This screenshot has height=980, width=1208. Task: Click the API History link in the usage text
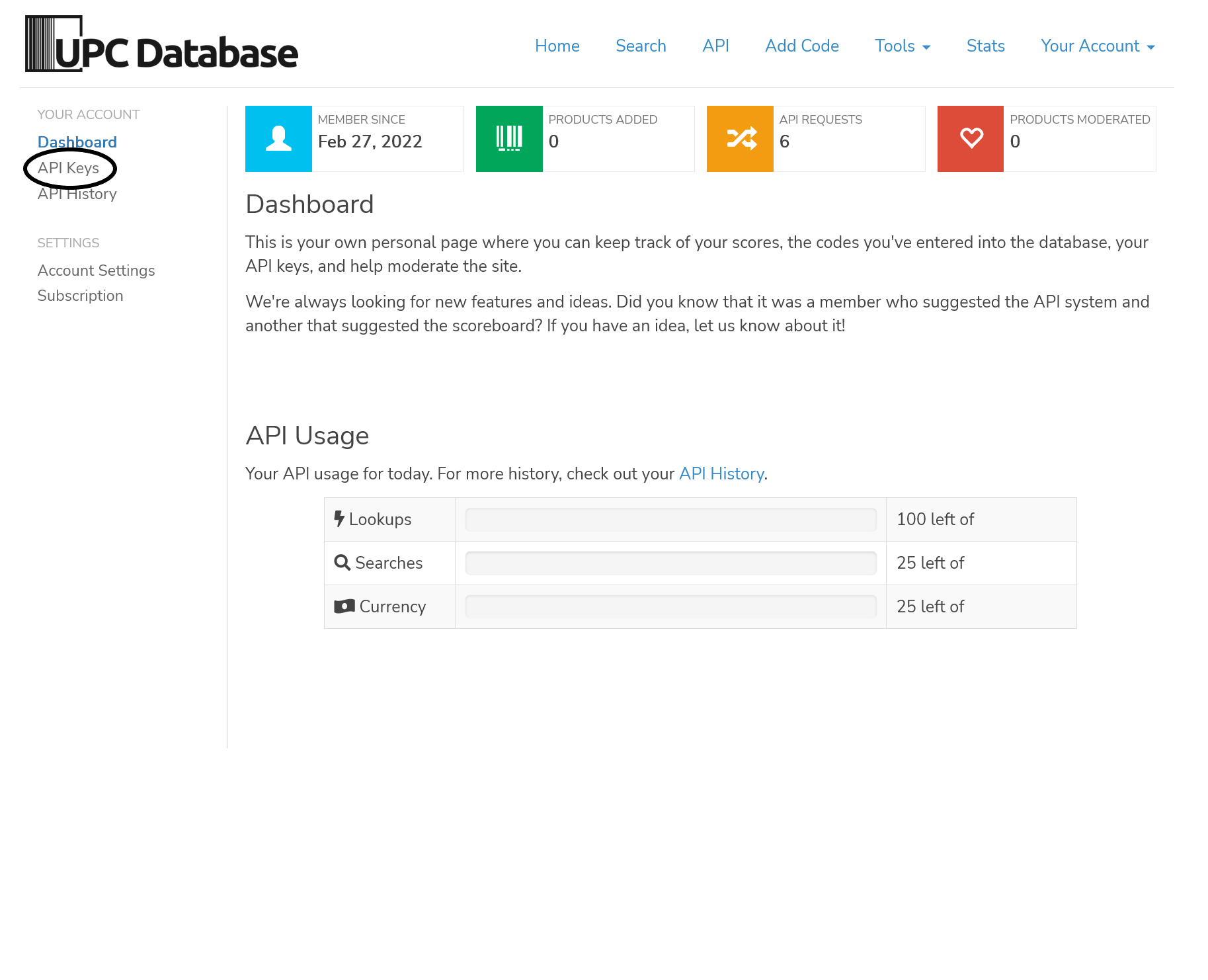(x=721, y=473)
